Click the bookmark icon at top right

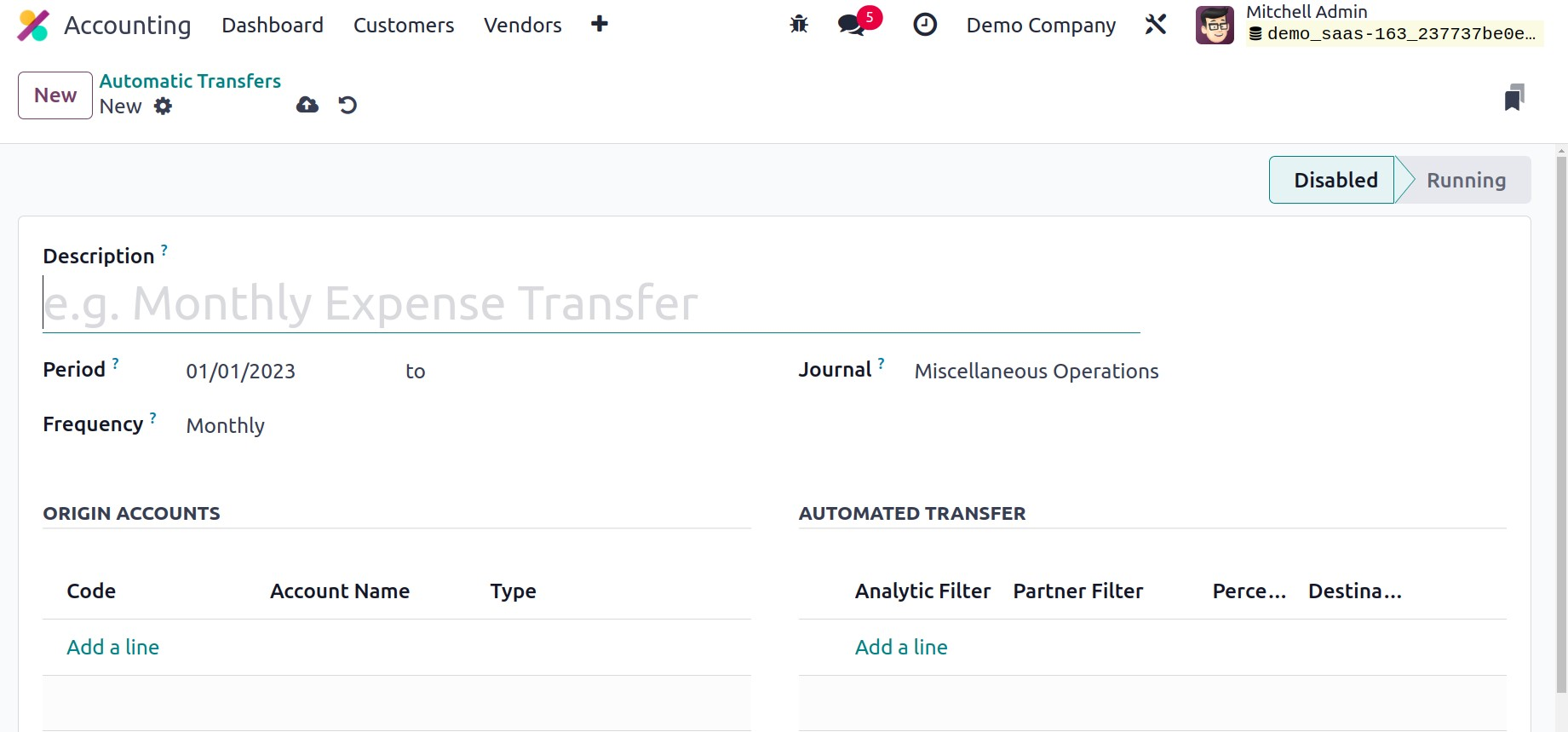1513,98
